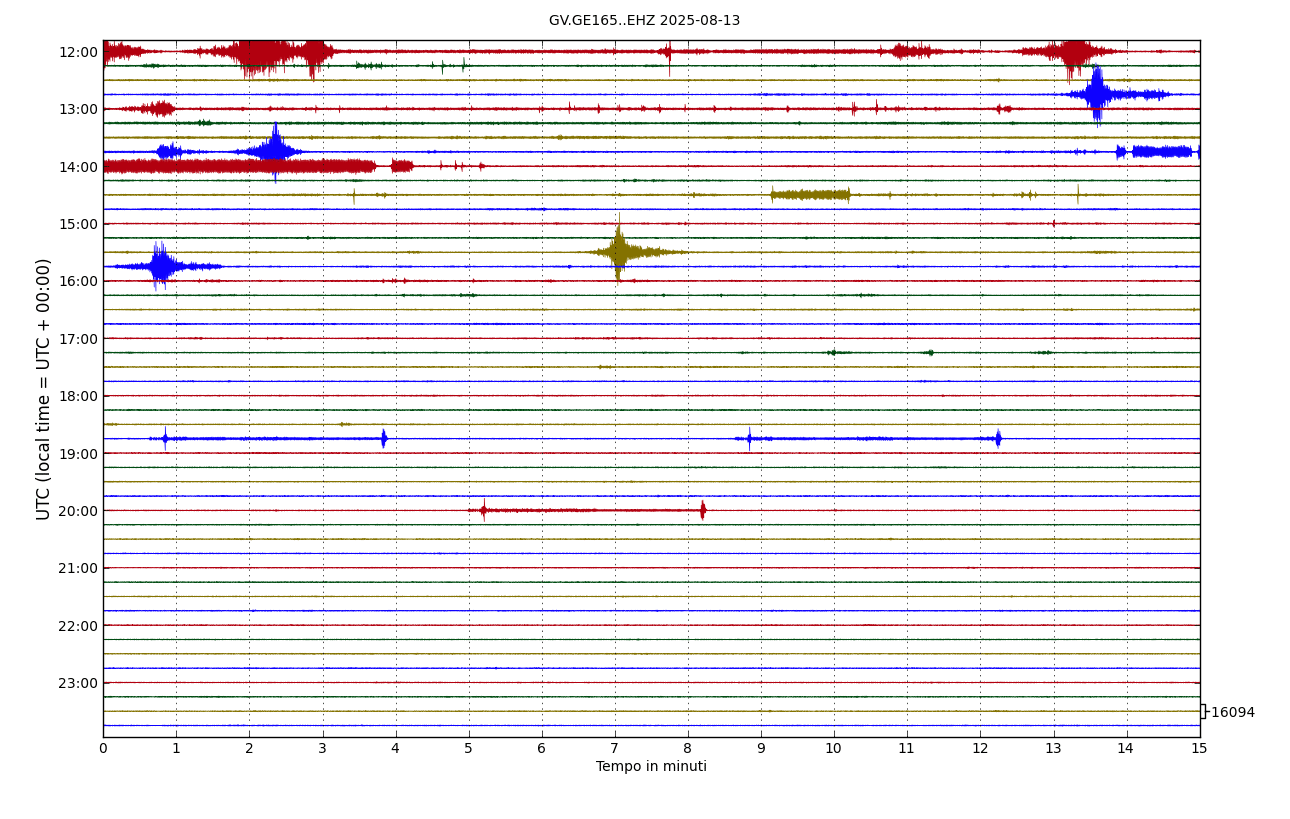The height and width of the screenshot is (819, 1290).
Task: Click the plot title GV.GE165..EHZ 2025-08-13
Action: [644, 21]
